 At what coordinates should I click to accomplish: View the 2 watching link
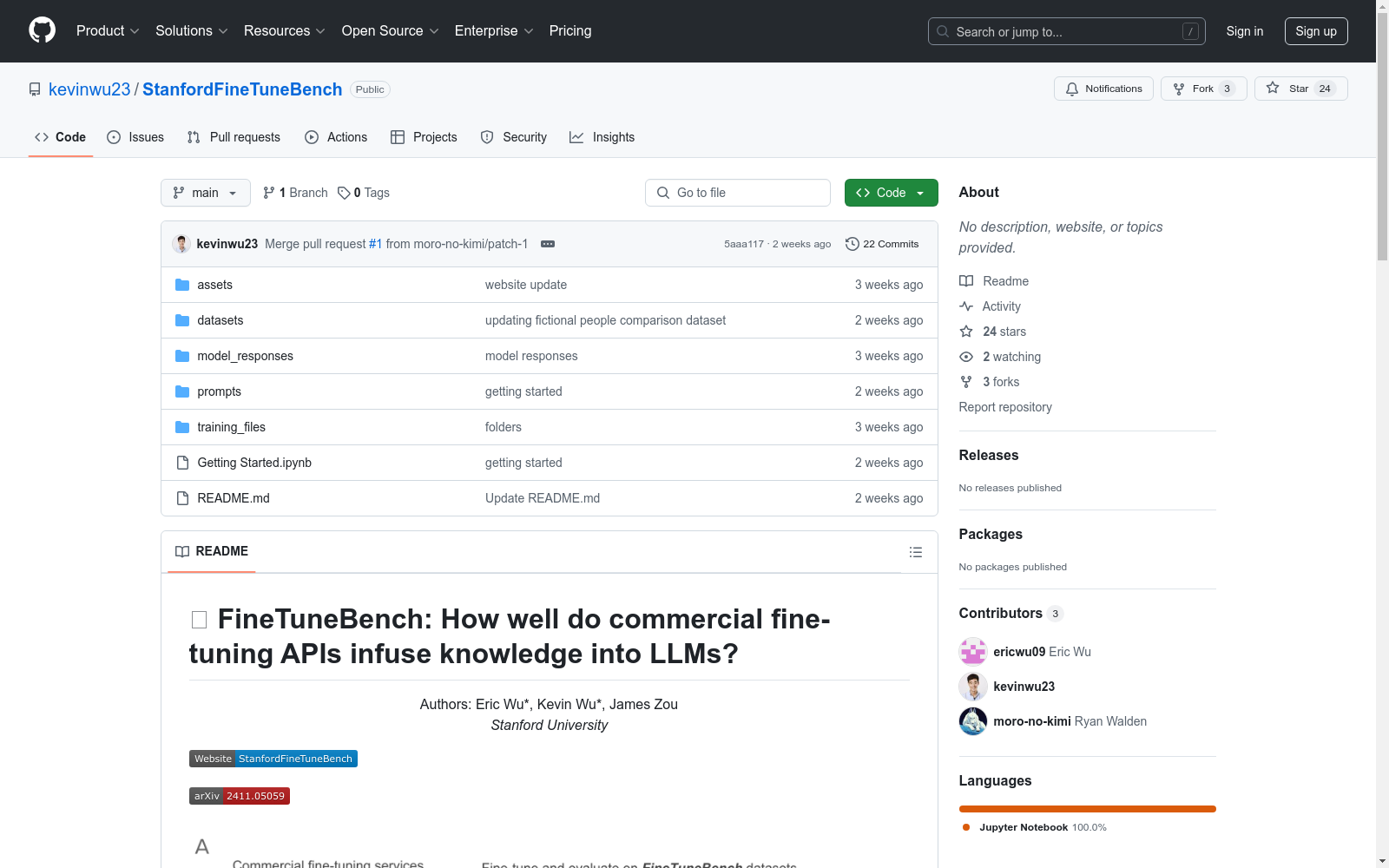point(1000,357)
